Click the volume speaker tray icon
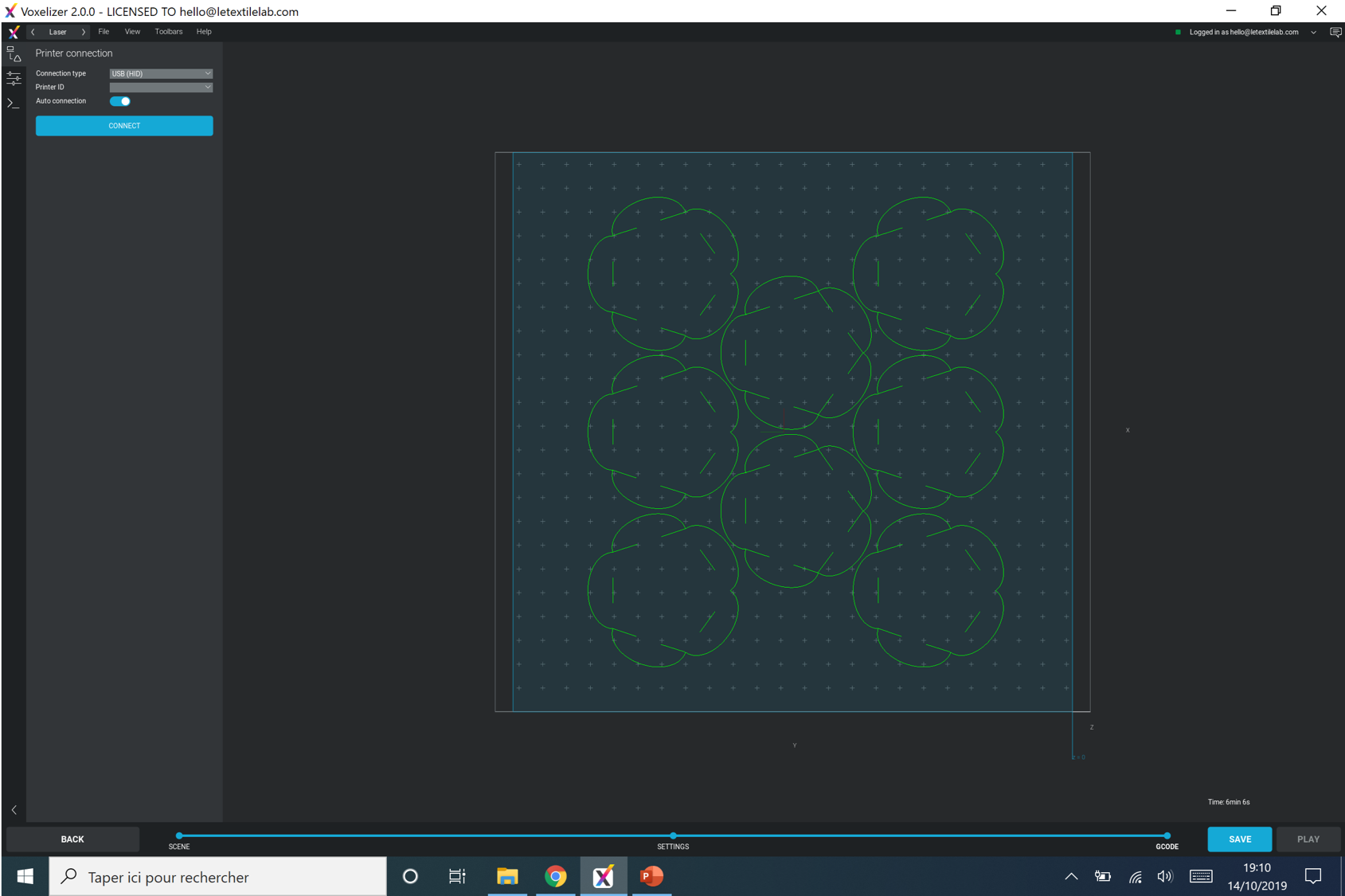Viewport: 1345px width, 896px height. point(1165,876)
